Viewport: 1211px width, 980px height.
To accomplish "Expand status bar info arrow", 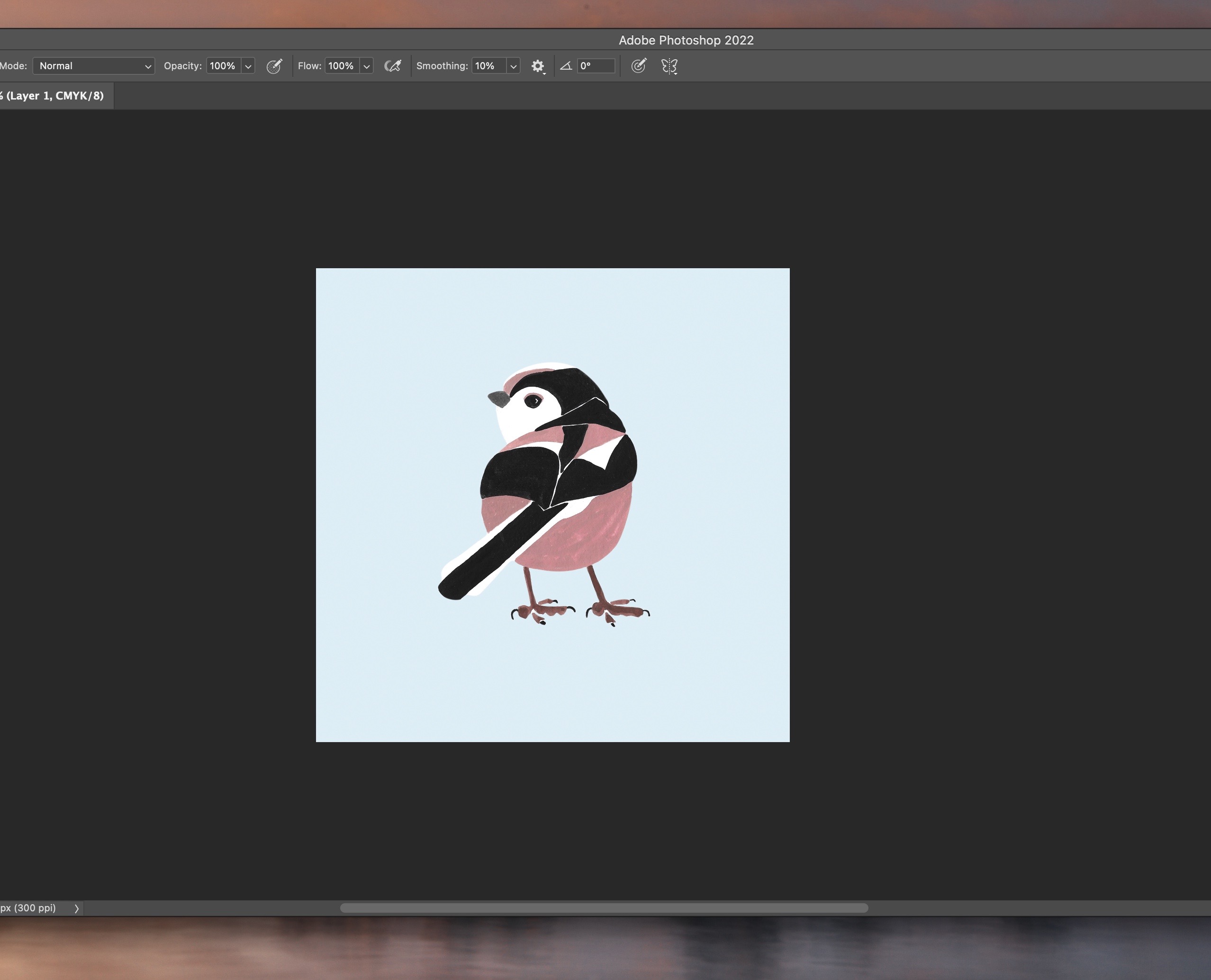I will 77,908.
